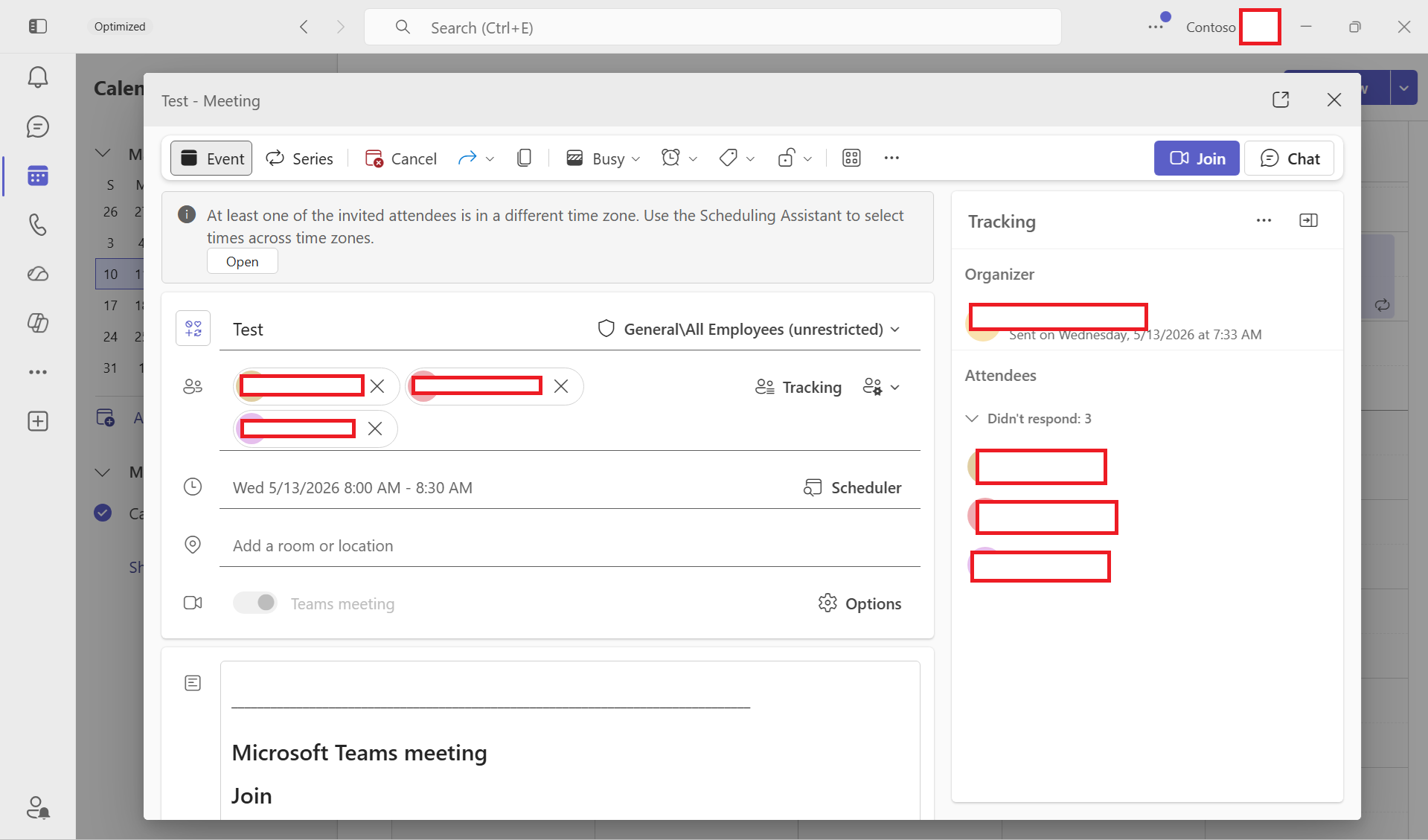1428x840 pixels.
Task: Select the Calendar icon in sidebar
Action: (38, 176)
